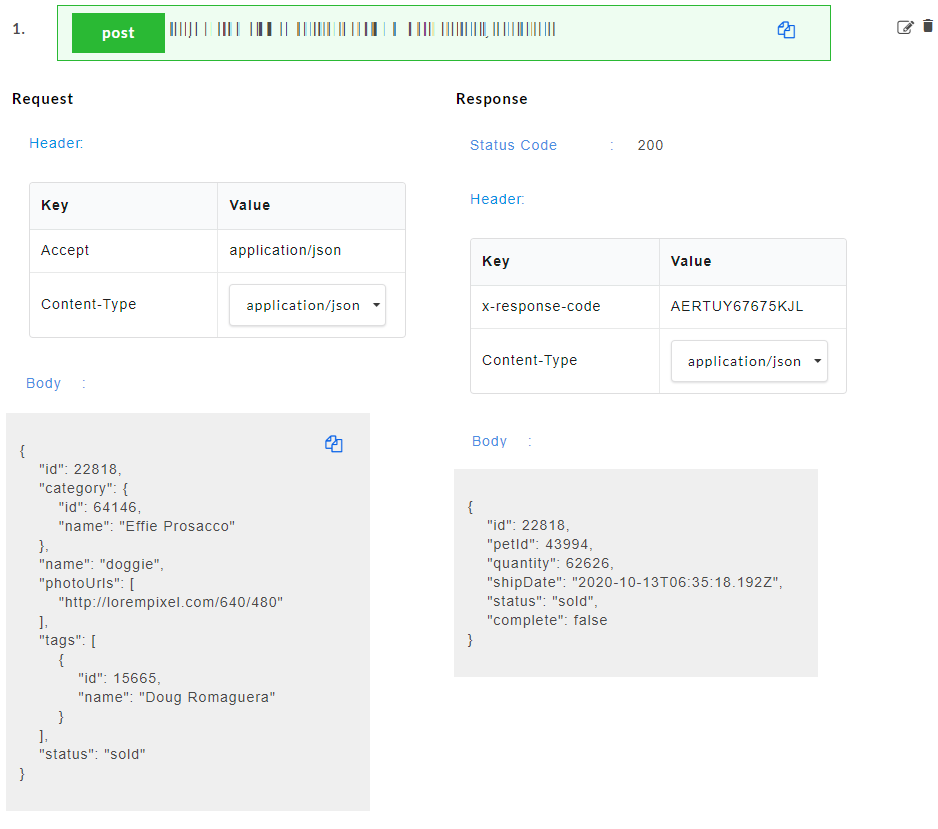
Task: Click the green post method badge
Action: coord(118,33)
